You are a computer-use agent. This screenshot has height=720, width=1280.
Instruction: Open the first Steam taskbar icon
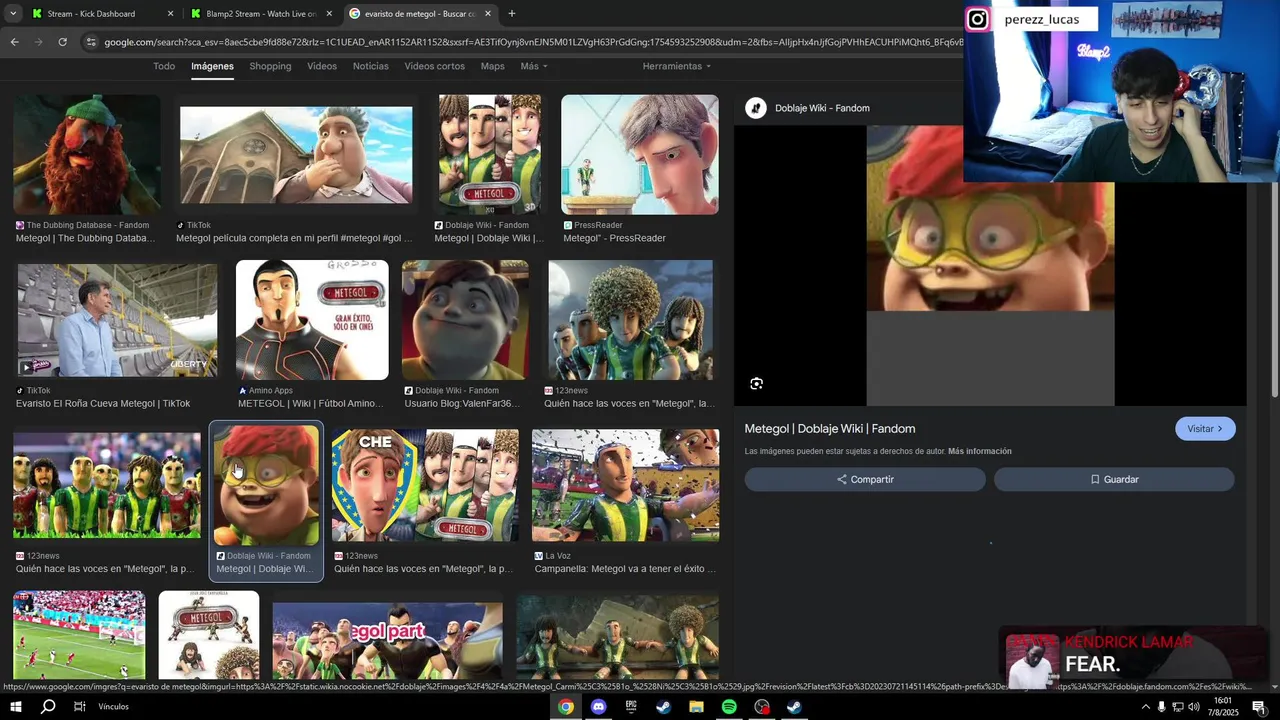(x=663, y=706)
